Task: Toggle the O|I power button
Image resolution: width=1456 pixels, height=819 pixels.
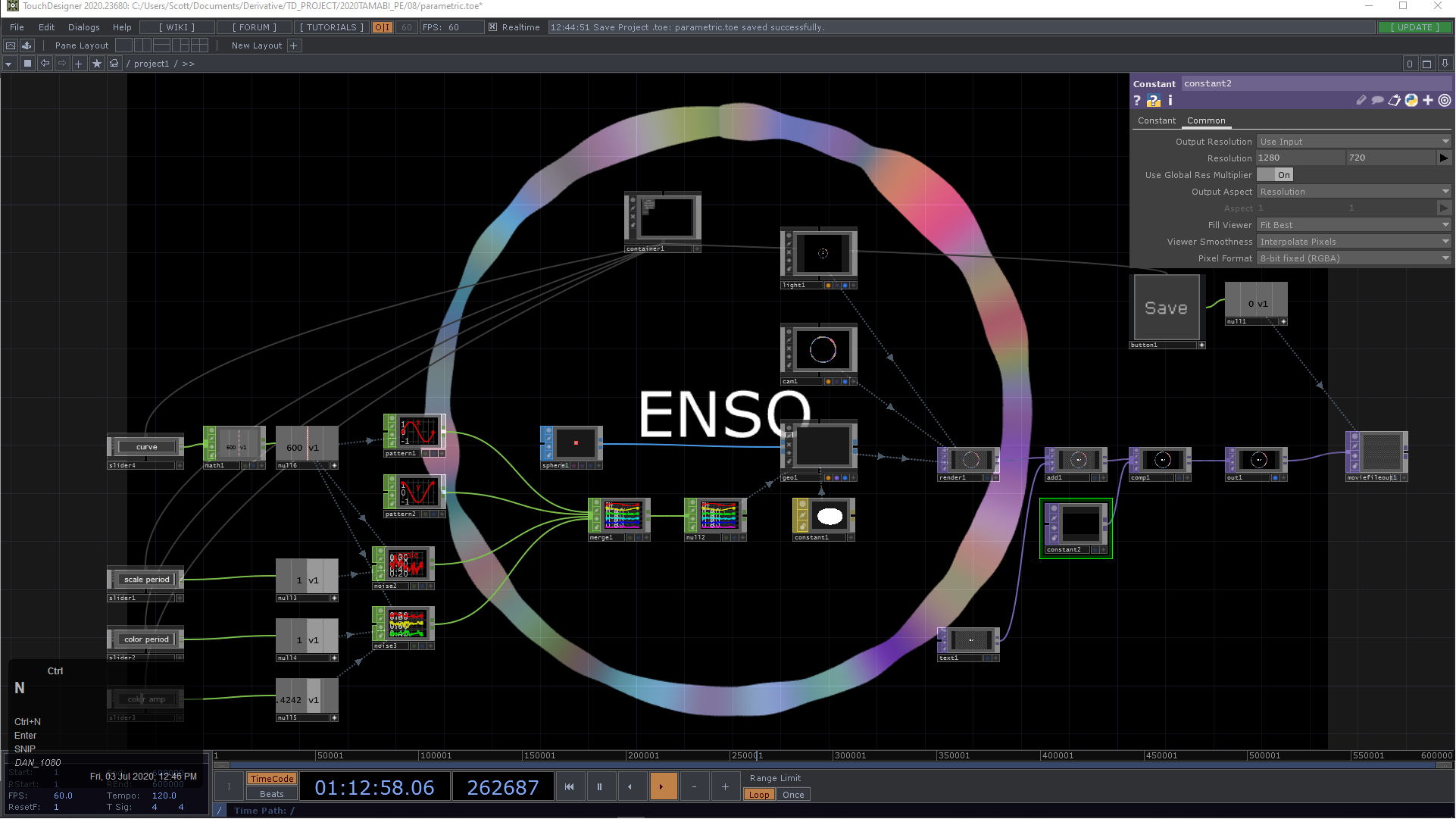Action: click(x=383, y=27)
